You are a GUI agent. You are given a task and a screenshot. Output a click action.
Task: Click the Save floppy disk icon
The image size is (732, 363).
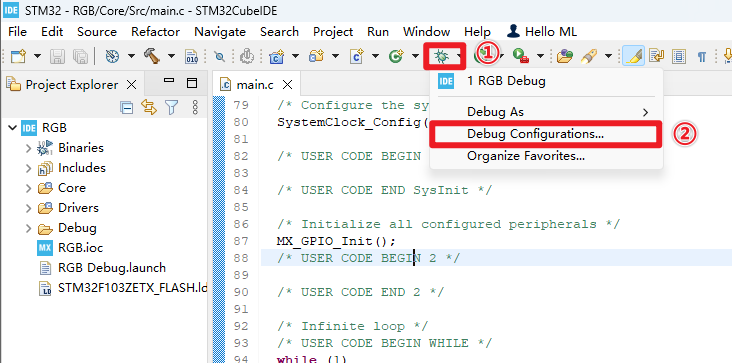tap(58, 56)
